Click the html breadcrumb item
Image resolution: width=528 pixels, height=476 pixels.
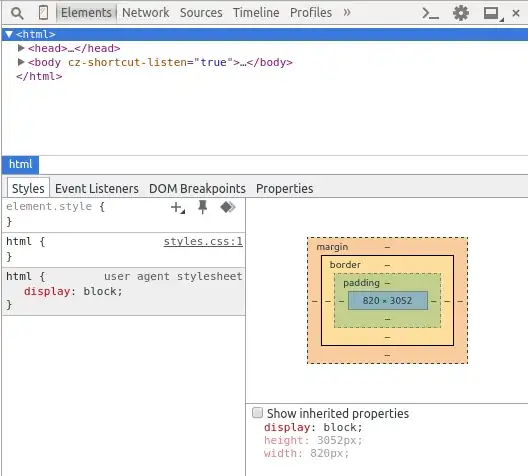tap(21, 165)
